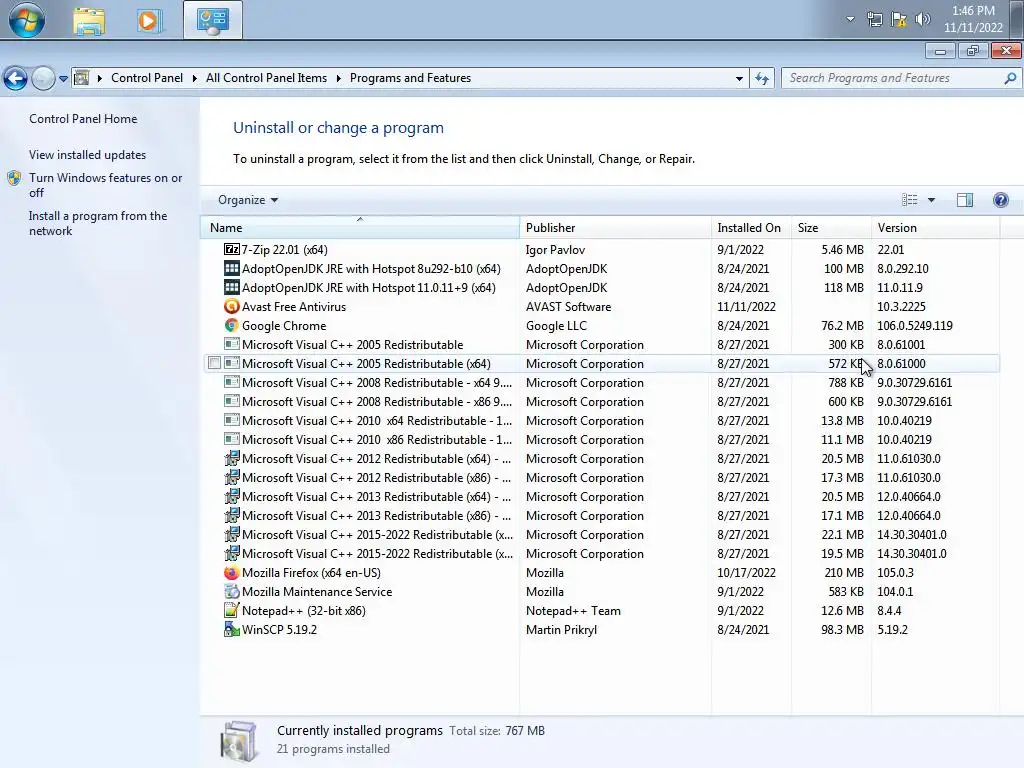Open Turn Windows features on or off
The image size is (1024, 768).
click(105, 185)
